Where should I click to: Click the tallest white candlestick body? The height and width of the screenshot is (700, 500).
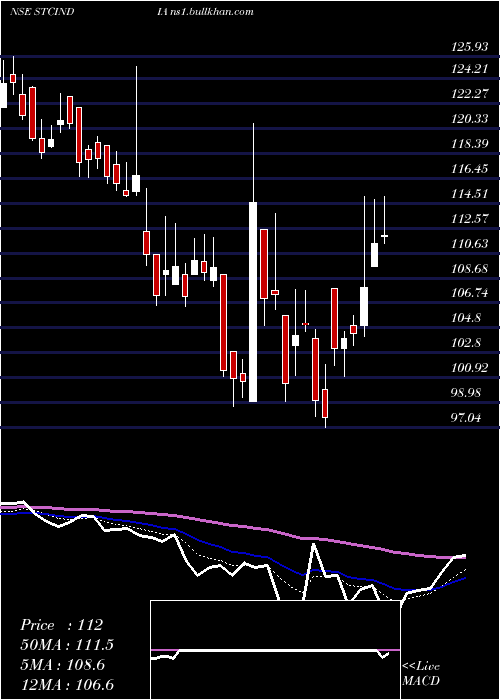click(253, 302)
